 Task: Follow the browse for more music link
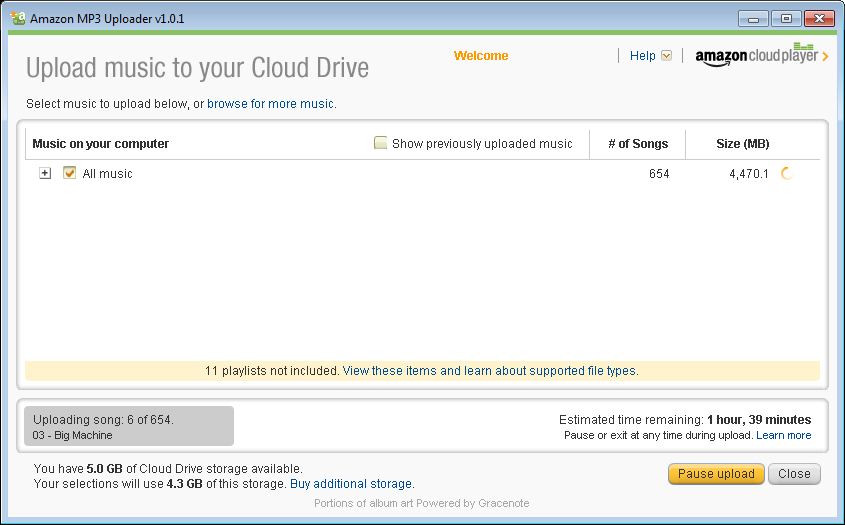click(270, 103)
